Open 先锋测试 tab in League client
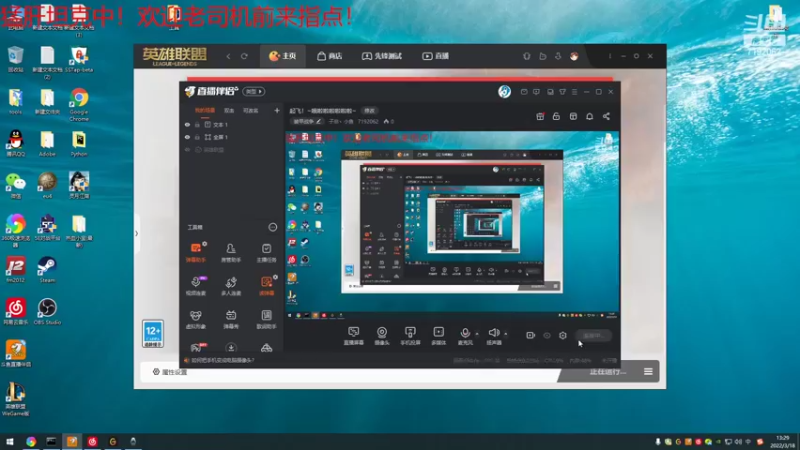 coord(382,56)
